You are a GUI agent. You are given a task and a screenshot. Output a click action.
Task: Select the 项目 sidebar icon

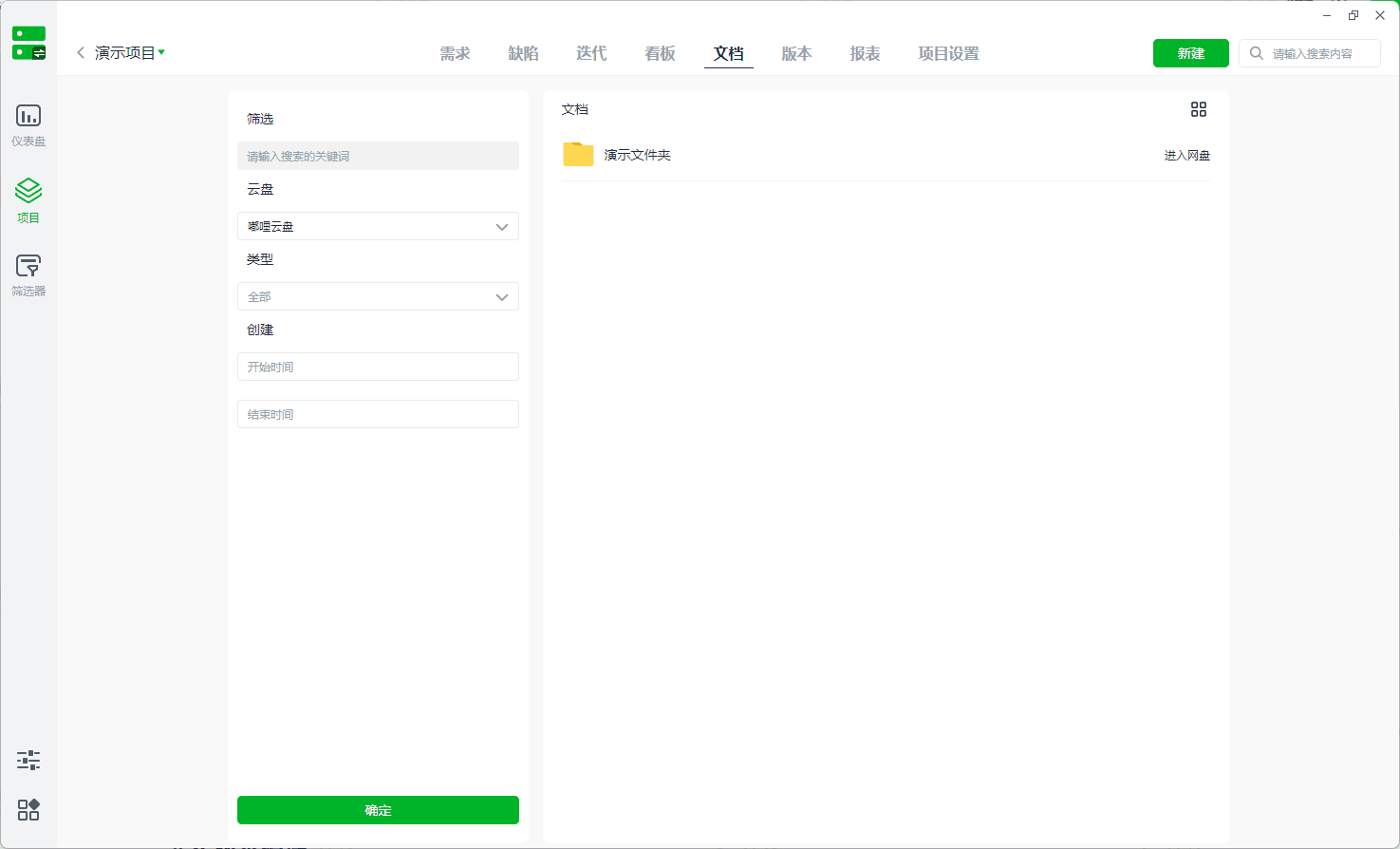point(28,200)
